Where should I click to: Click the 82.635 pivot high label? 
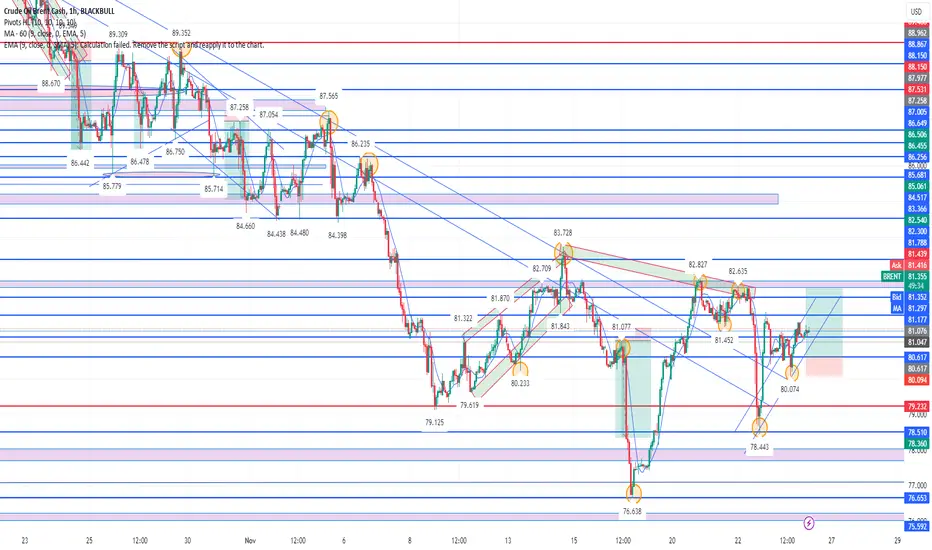click(x=738, y=271)
